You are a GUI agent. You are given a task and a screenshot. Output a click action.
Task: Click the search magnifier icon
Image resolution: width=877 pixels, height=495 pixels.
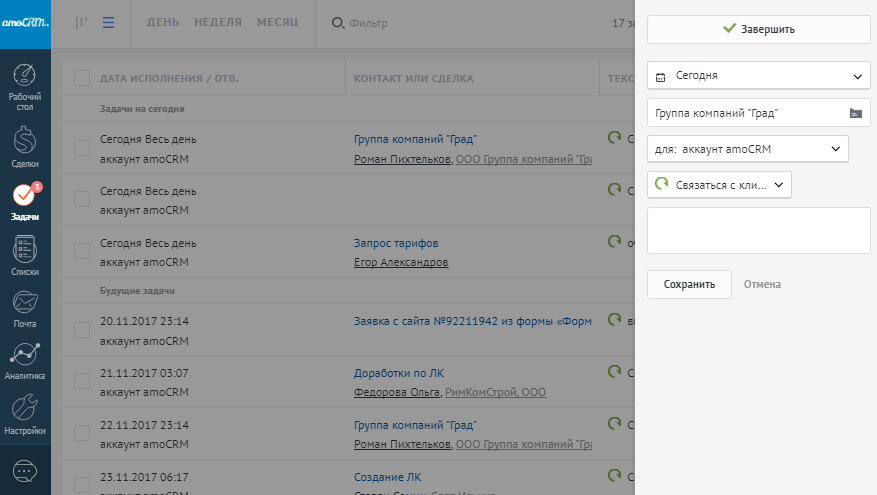pos(338,23)
